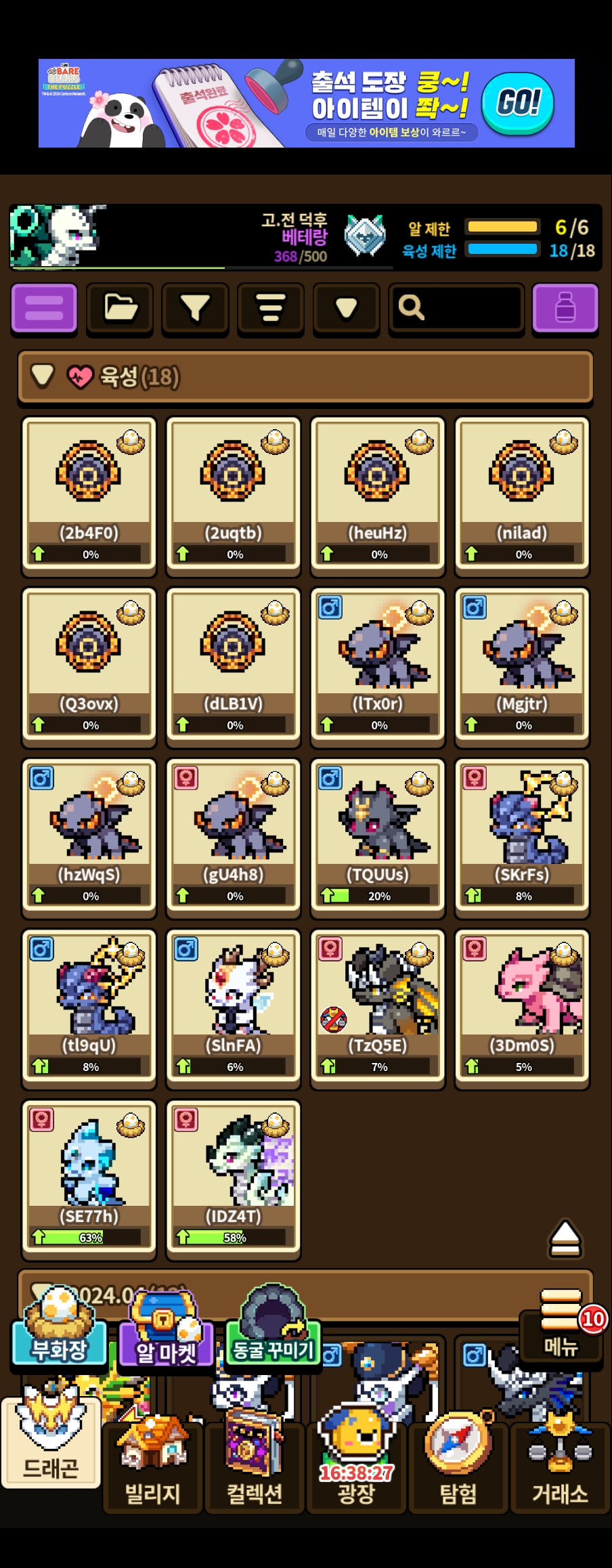The height and width of the screenshot is (1568, 612).
Task: Open the 부화장 hatchery nest icon
Action: pyautogui.click(x=60, y=1327)
